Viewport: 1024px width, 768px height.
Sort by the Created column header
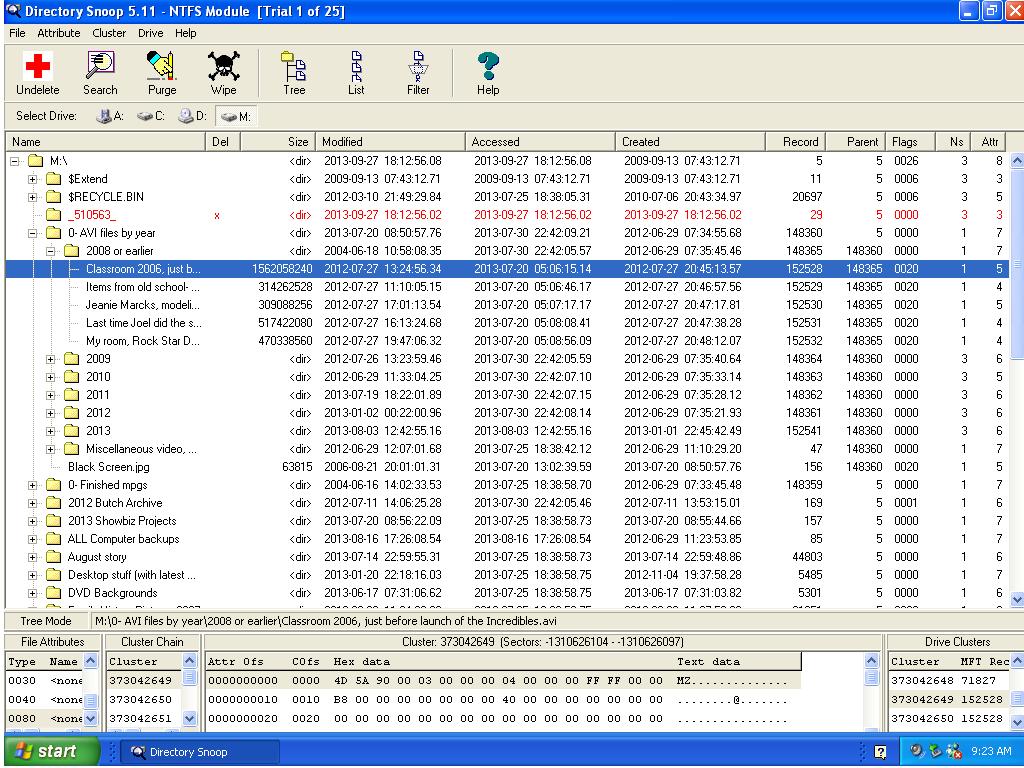point(690,142)
